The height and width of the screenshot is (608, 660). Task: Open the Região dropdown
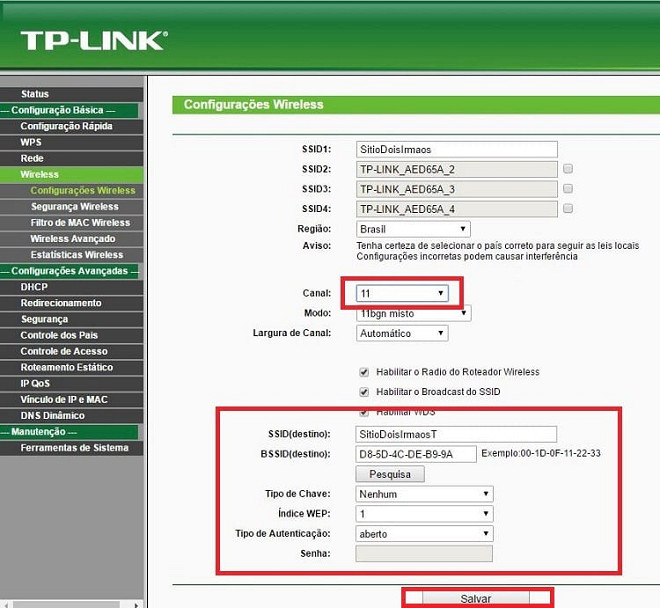pyautogui.click(x=413, y=229)
